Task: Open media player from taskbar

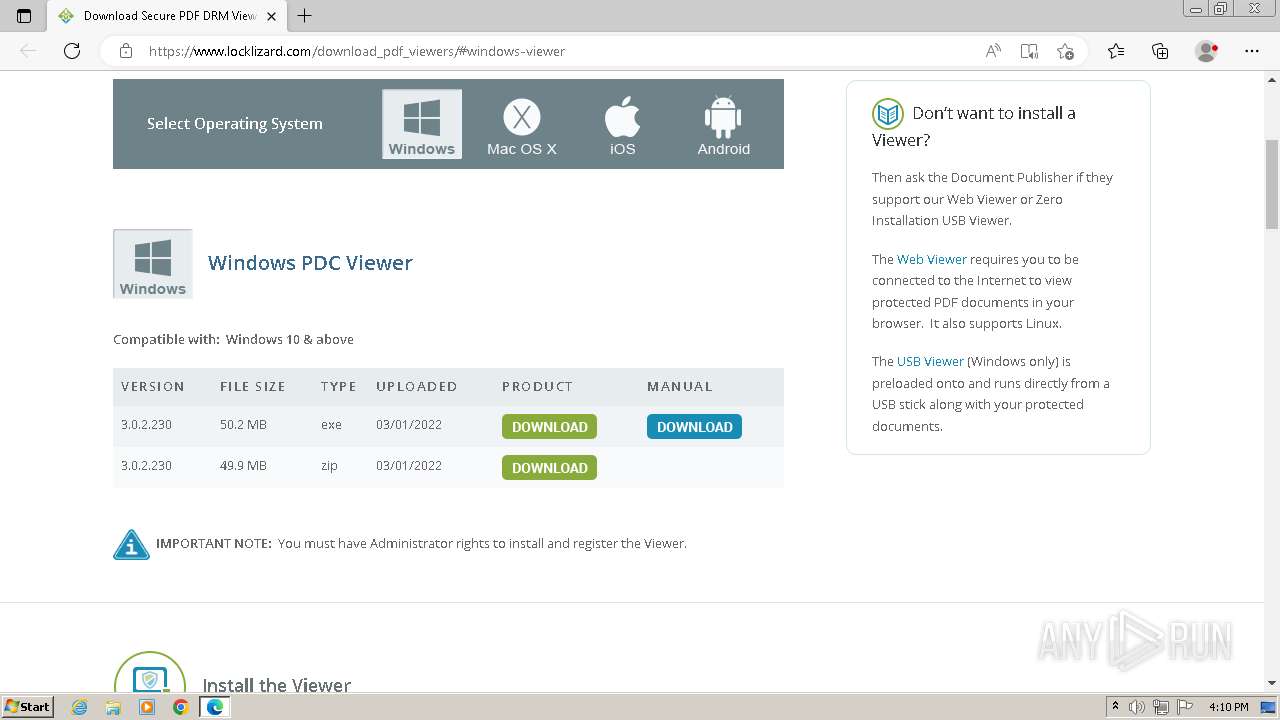Action: tap(147, 707)
